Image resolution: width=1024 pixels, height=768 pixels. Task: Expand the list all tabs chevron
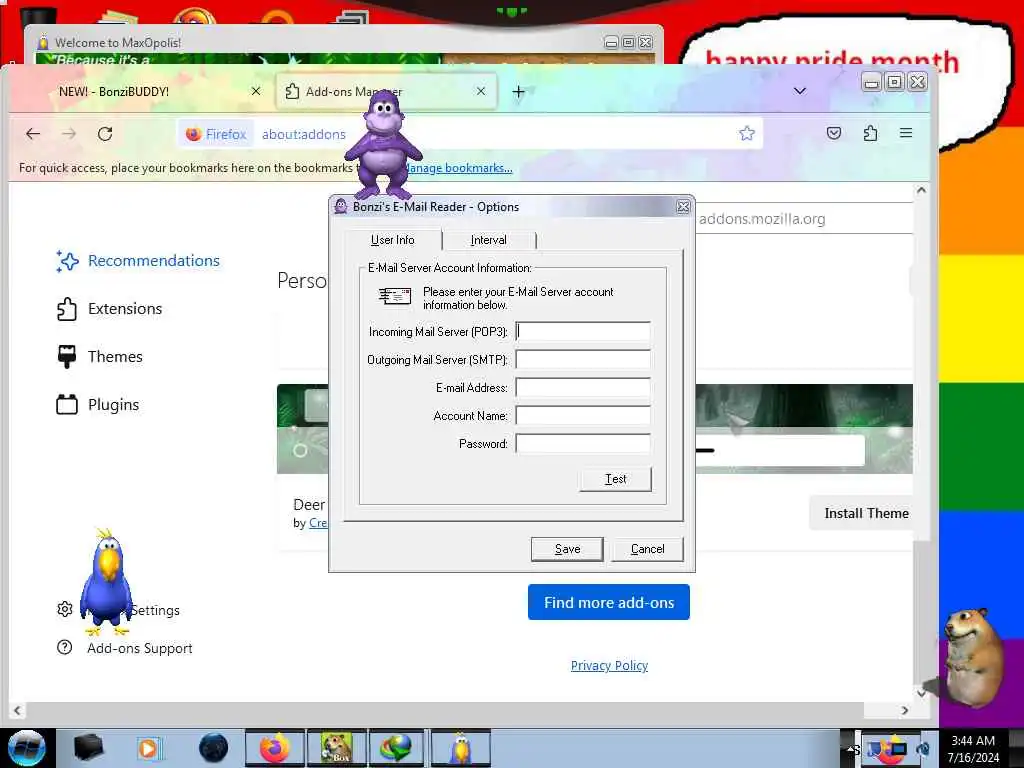pyautogui.click(x=800, y=91)
